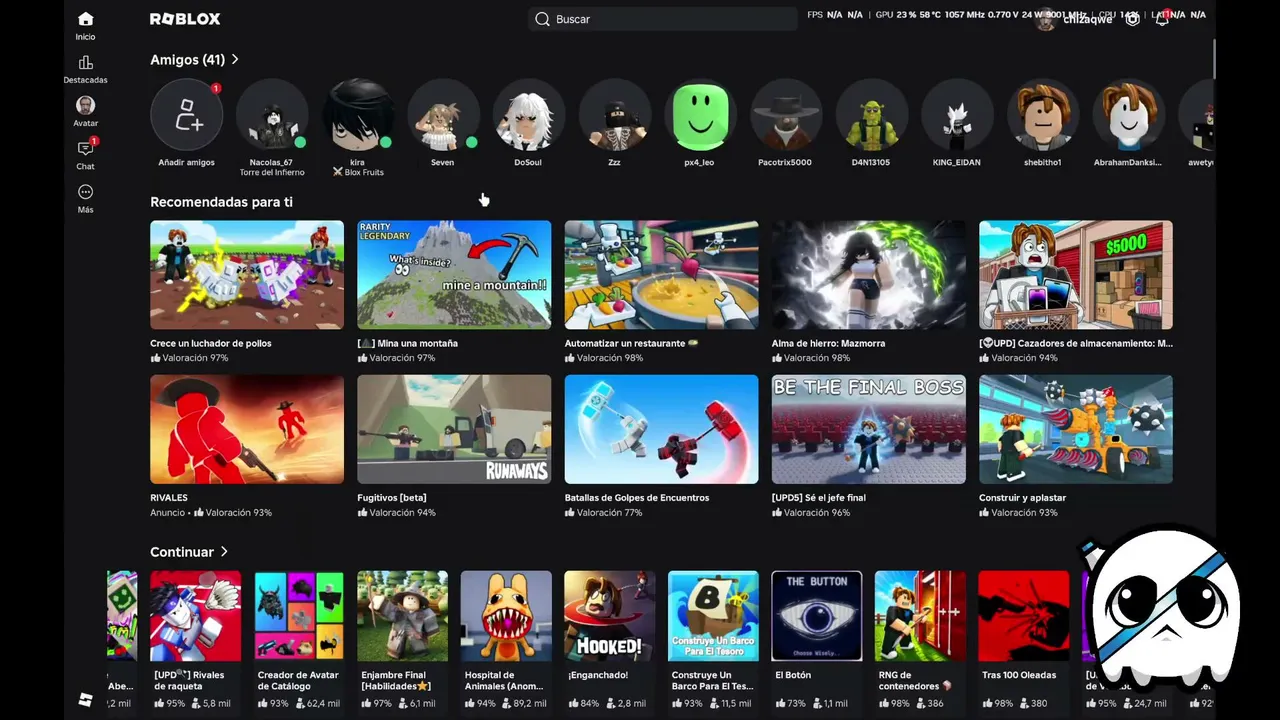Click the Batallas de Golpes de Encuentros title
The height and width of the screenshot is (720, 1280).
click(637, 498)
